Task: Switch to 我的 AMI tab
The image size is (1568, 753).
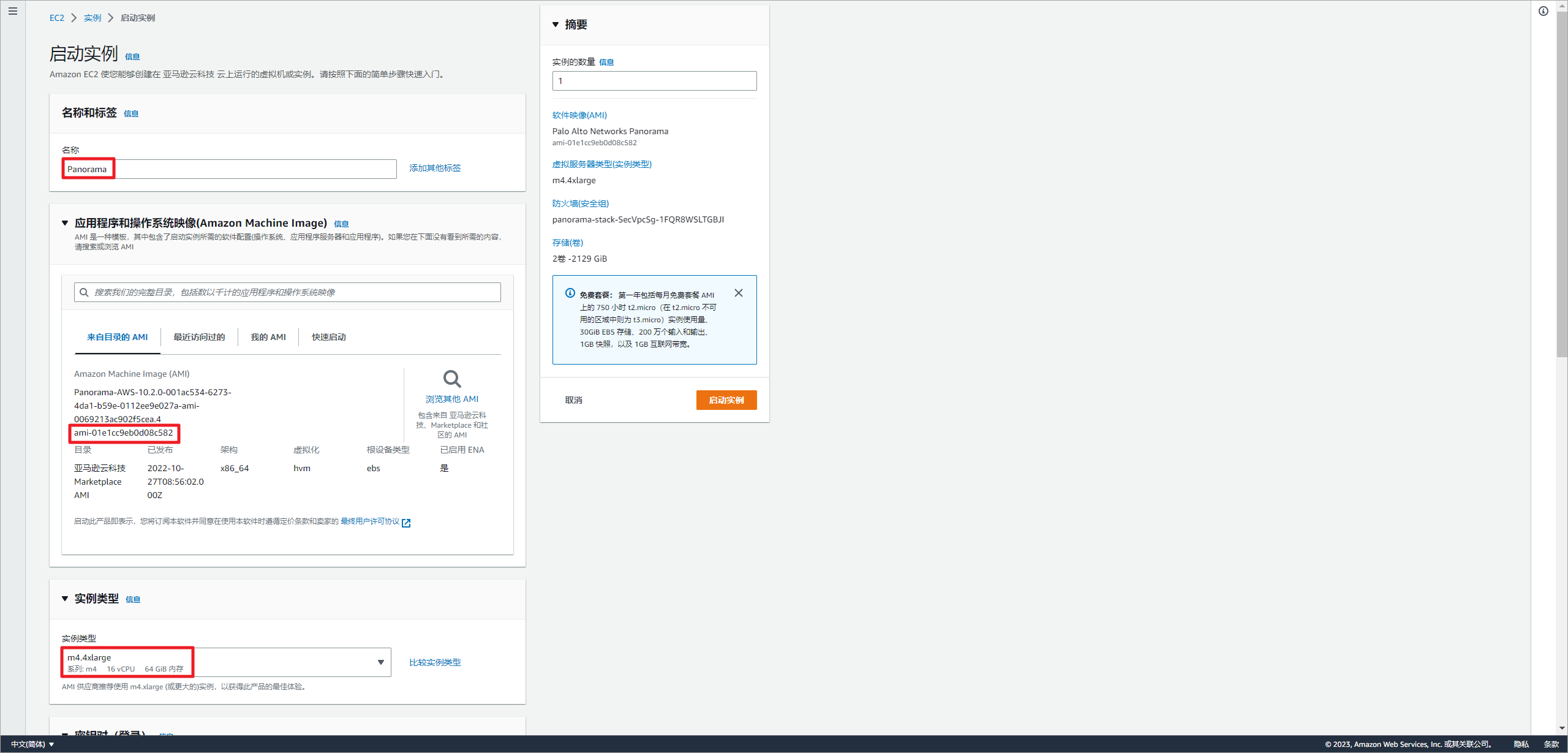Action: (268, 337)
